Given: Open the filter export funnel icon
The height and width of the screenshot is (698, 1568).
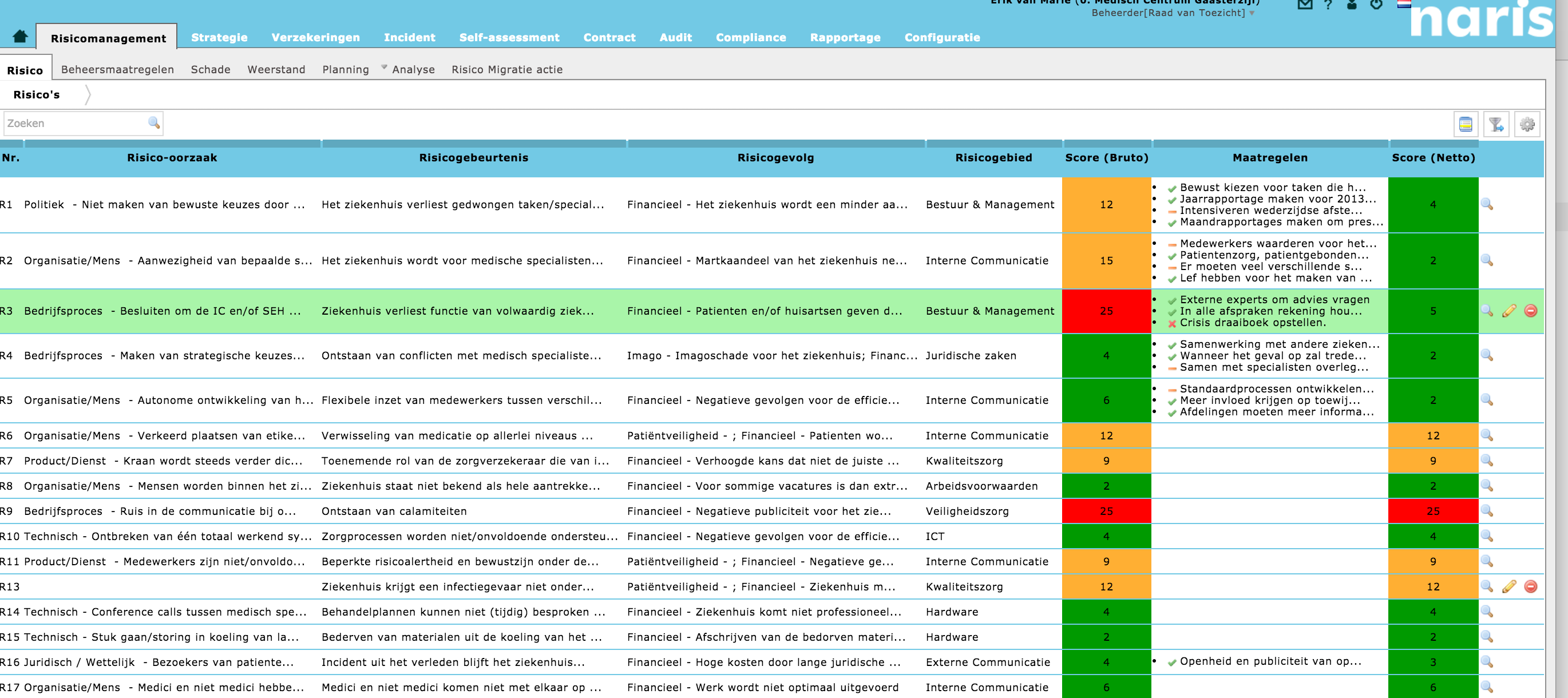Looking at the screenshot, I should point(1495,125).
